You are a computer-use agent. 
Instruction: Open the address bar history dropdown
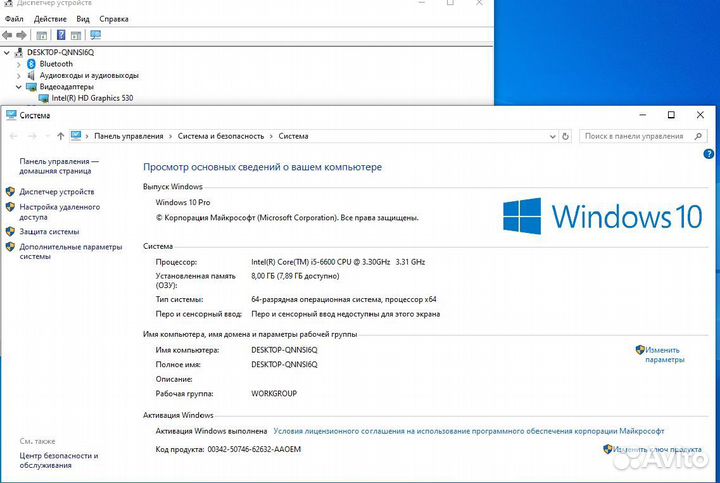[x=552, y=136]
